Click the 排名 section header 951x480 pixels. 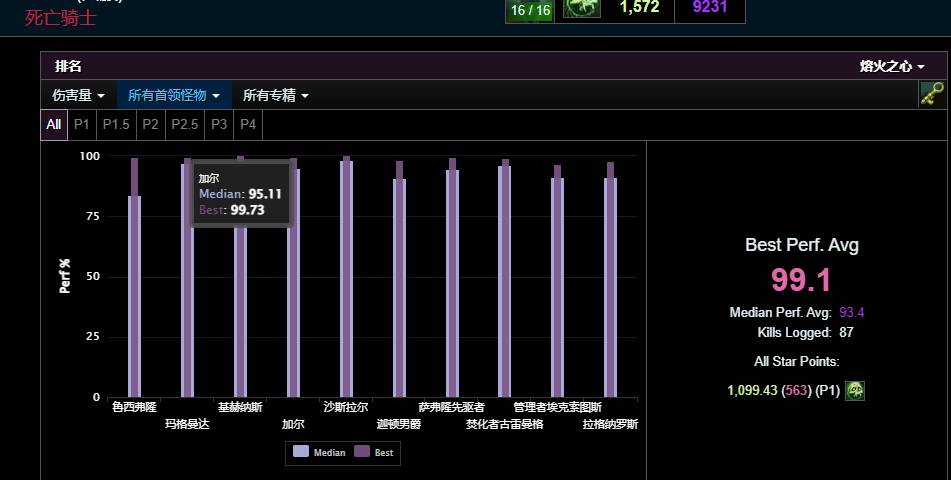tap(69, 66)
